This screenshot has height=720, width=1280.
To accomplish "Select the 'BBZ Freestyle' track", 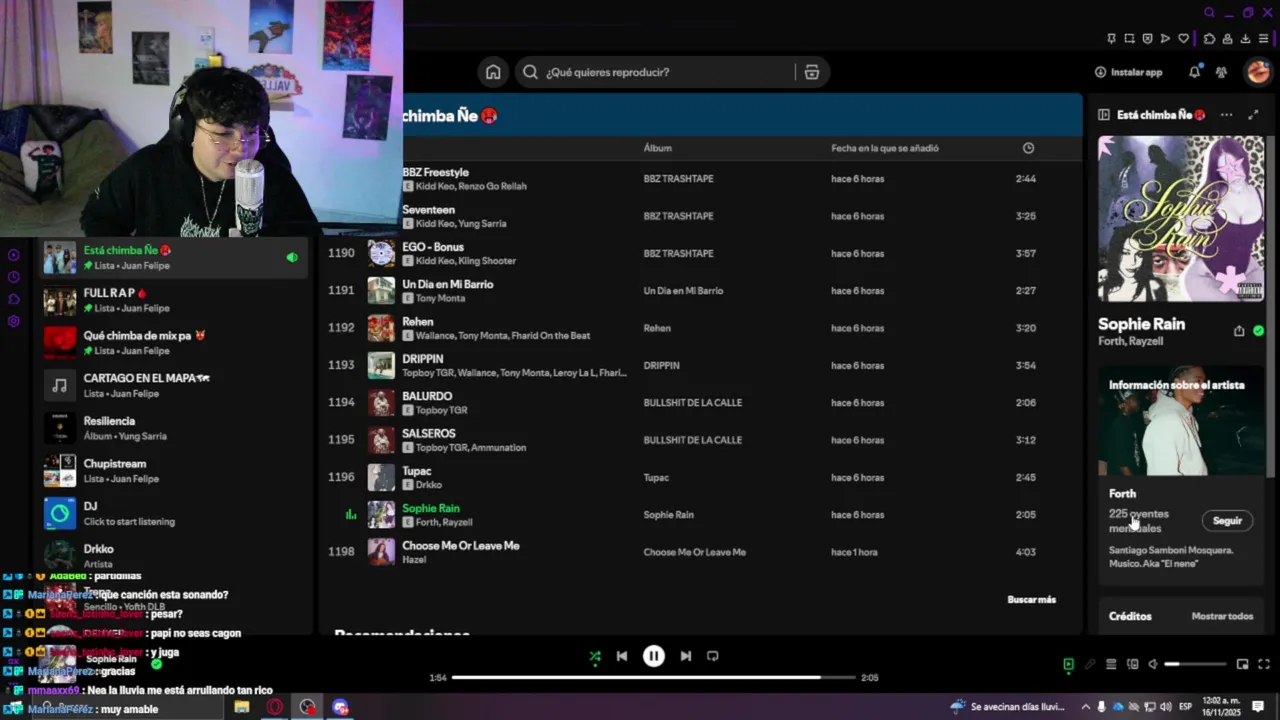I will pyautogui.click(x=435, y=172).
